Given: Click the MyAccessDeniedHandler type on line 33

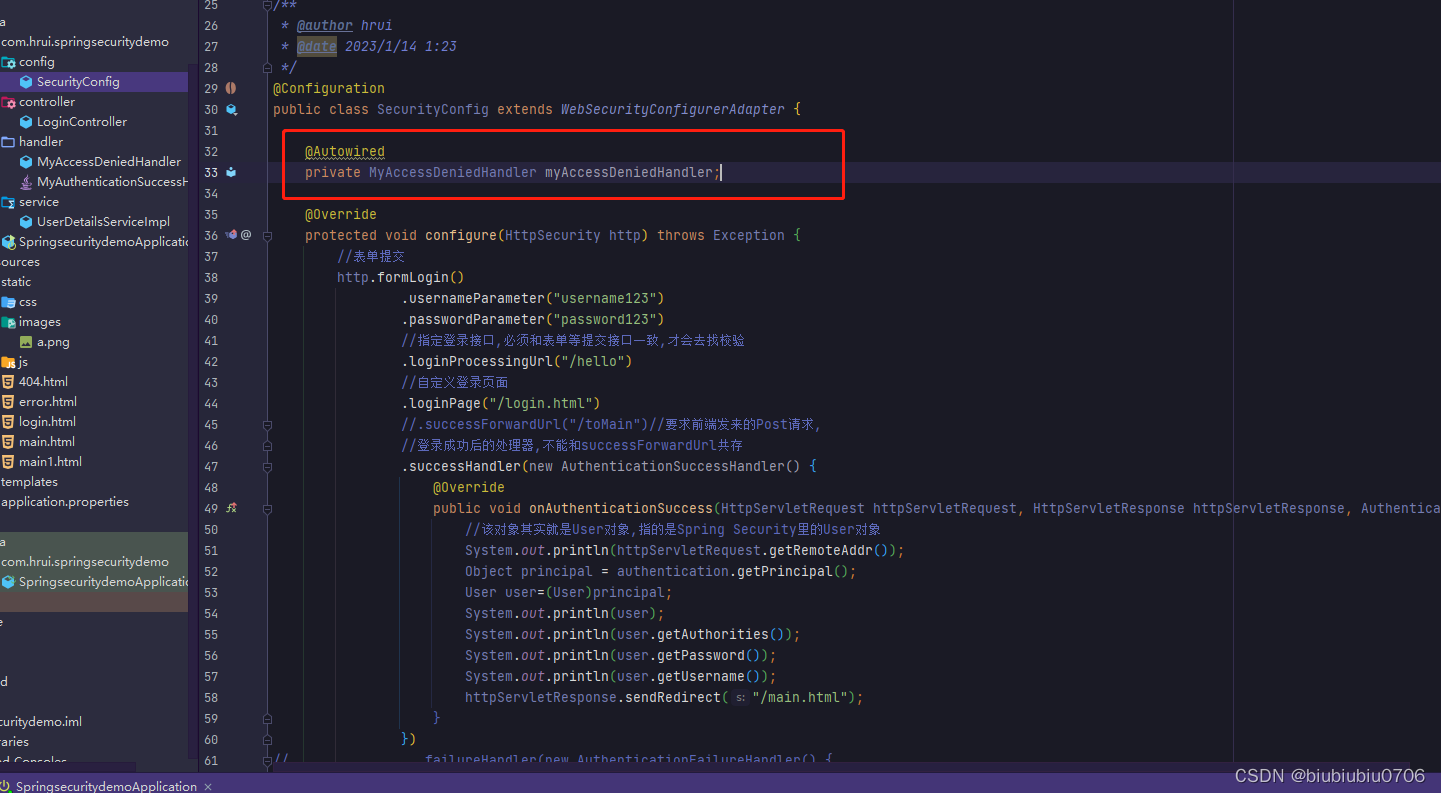Looking at the screenshot, I should (x=453, y=172).
